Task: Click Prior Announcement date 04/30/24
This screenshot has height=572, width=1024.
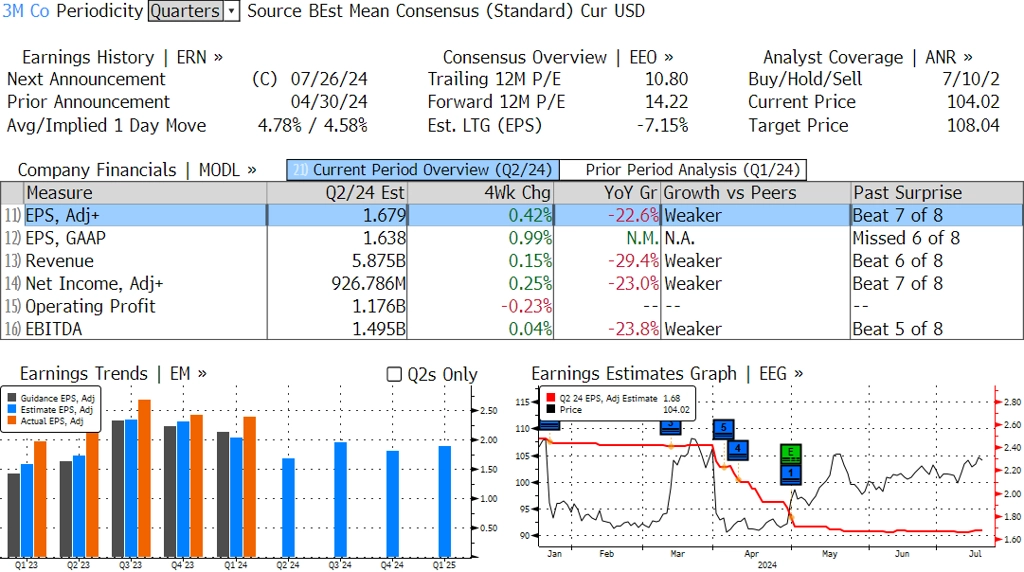Action: (329, 102)
